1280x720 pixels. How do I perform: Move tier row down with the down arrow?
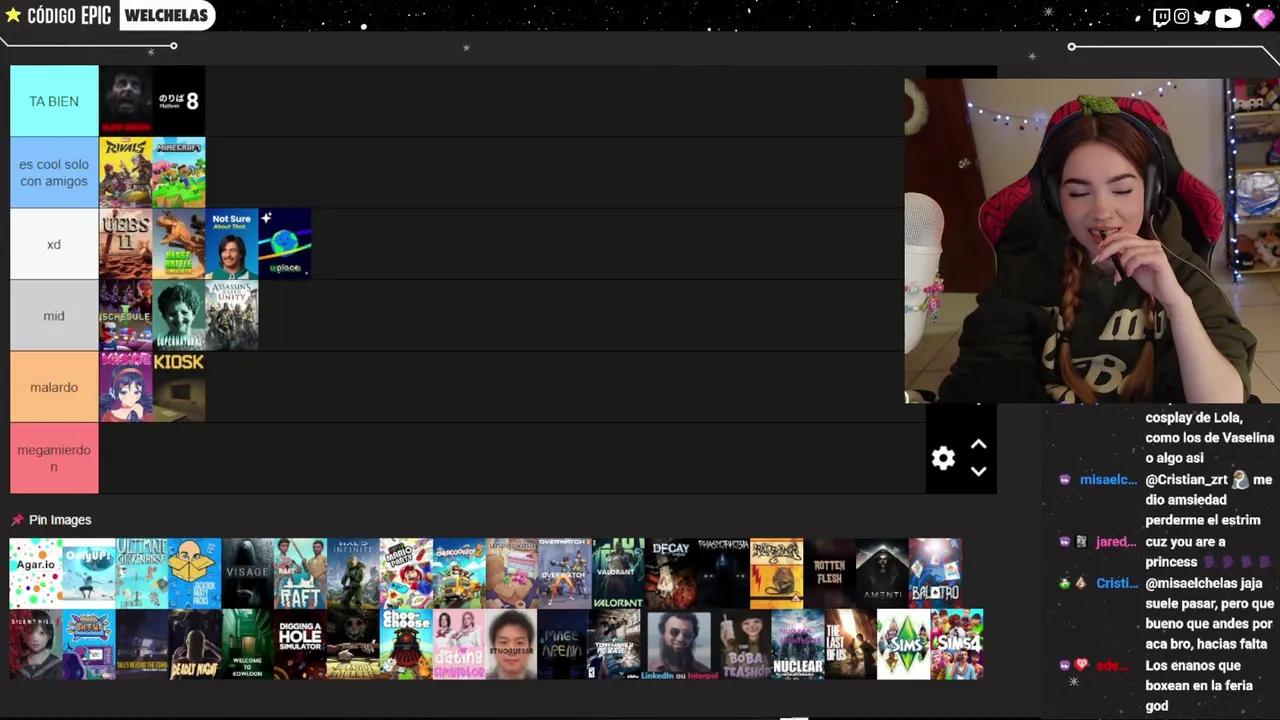(979, 471)
